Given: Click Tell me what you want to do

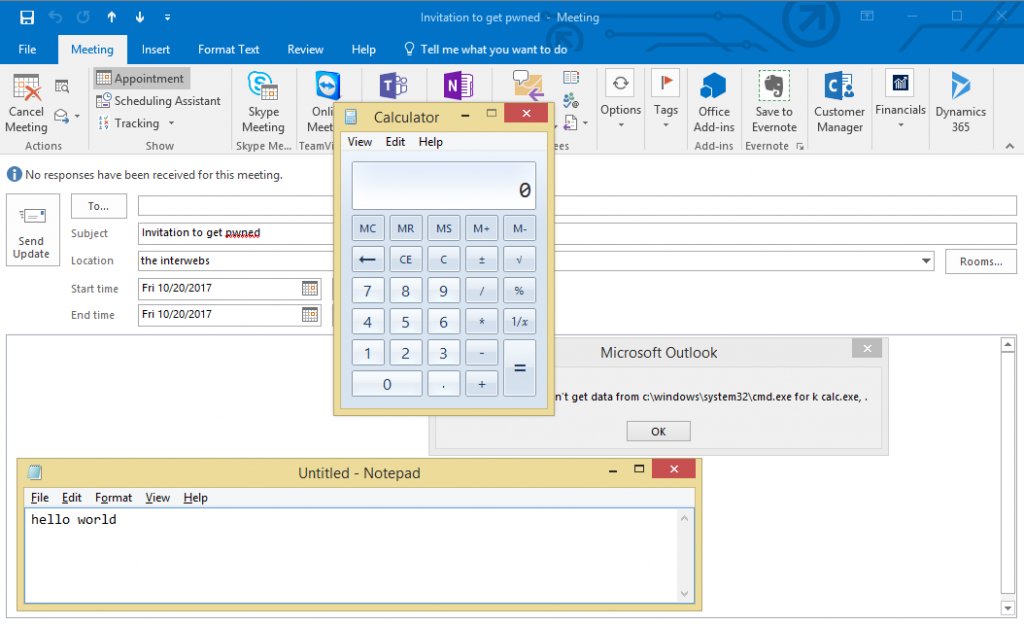Looking at the screenshot, I should [486, 49].
